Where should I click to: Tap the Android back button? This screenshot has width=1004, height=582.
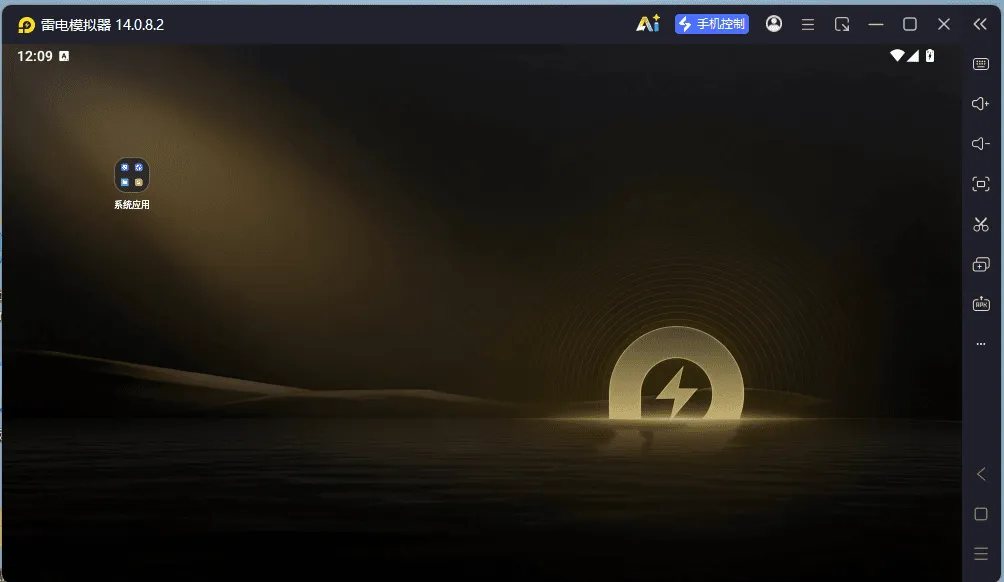coord(981,474)
